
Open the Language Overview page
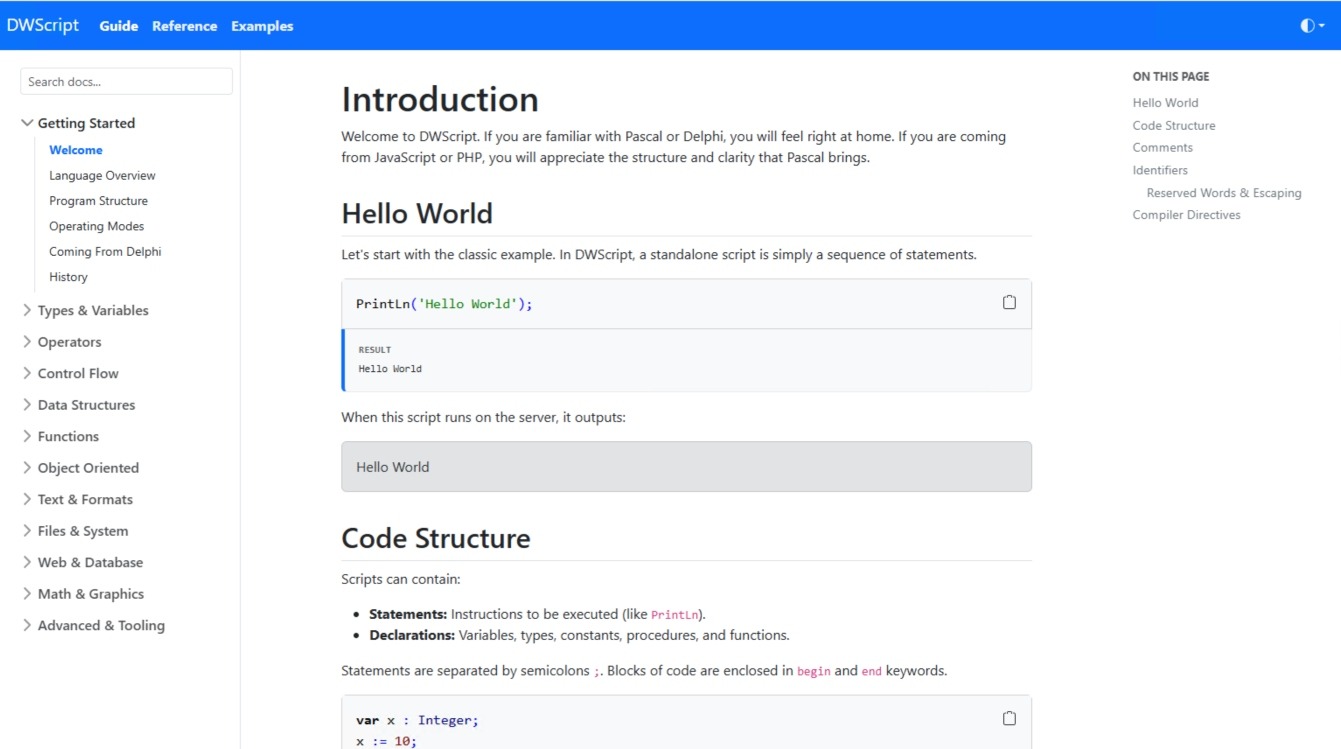click(x=102, y=175)
